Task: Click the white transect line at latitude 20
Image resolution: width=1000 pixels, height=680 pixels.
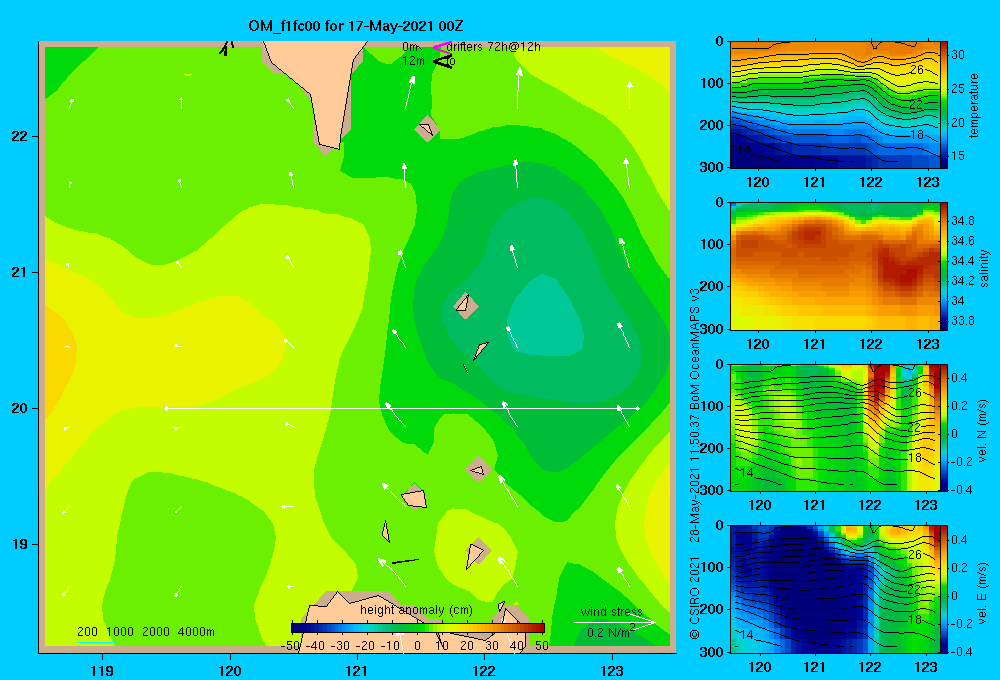Action: tap(402, 408)
